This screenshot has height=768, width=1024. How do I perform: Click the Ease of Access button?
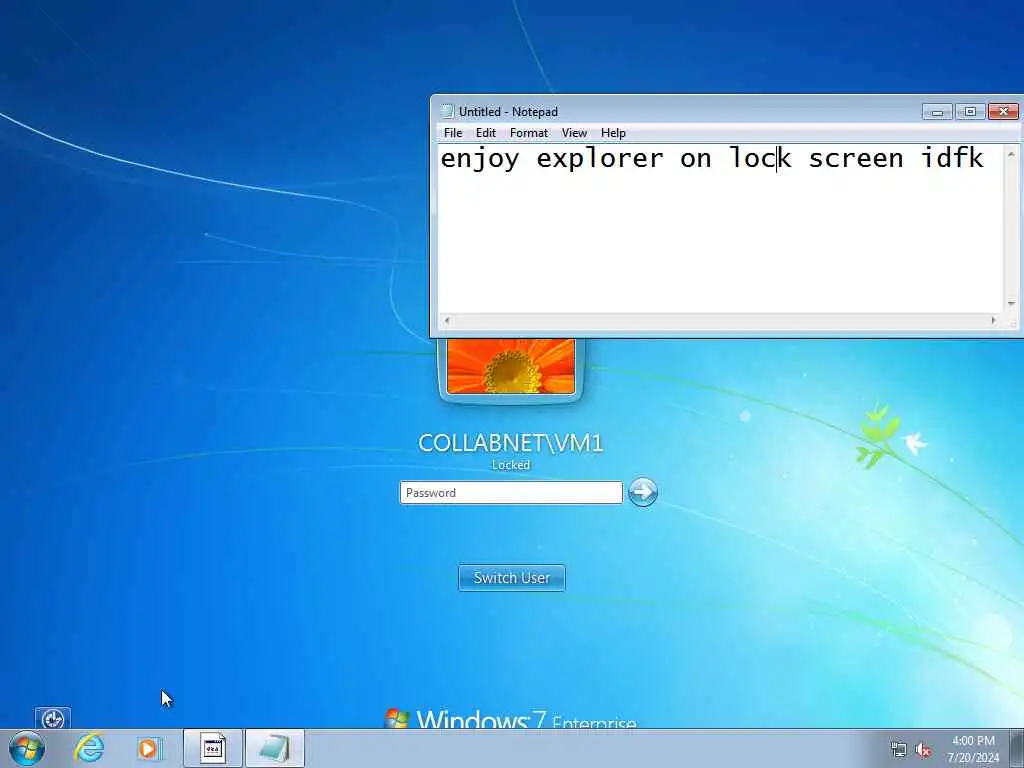click(x=53, y=718)
